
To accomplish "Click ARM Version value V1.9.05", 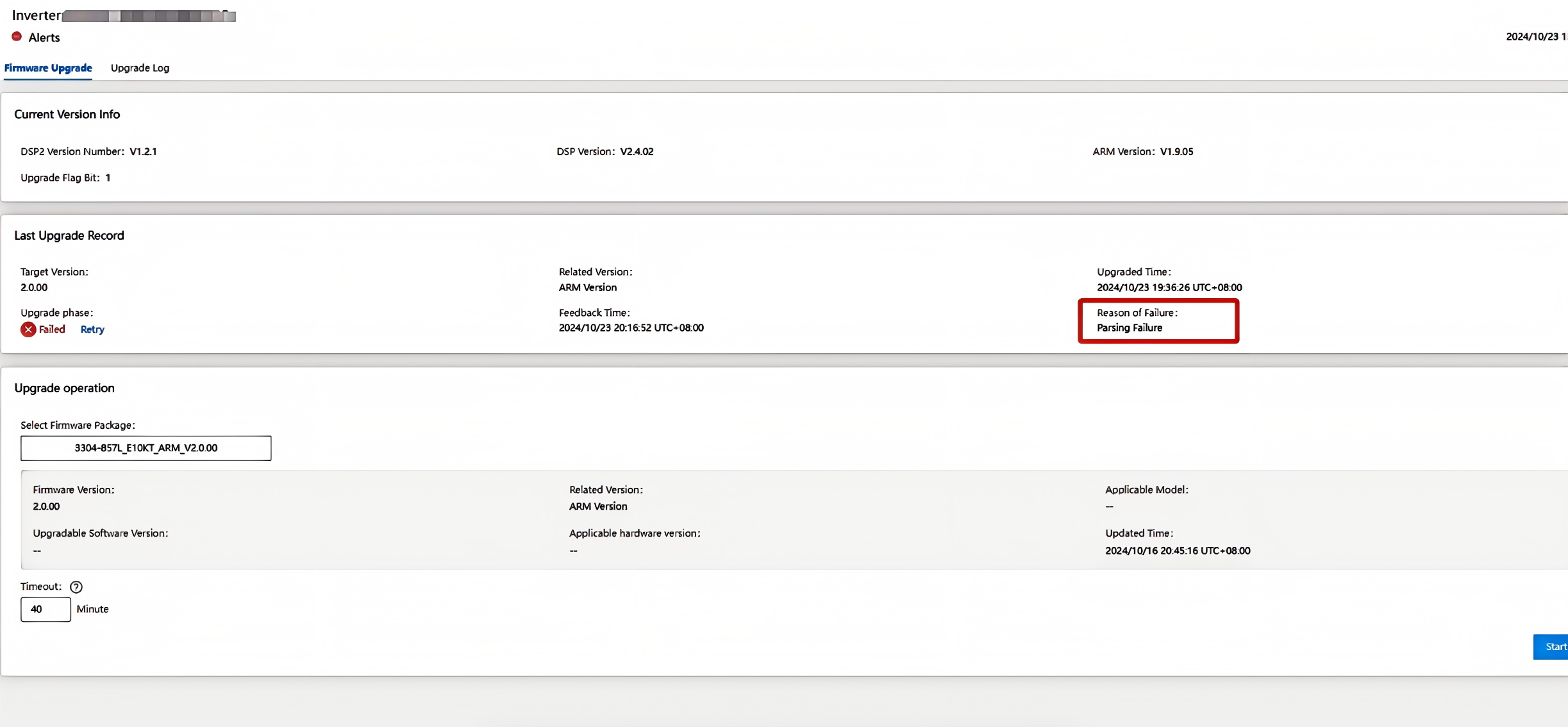I will tap(1176, 151).
